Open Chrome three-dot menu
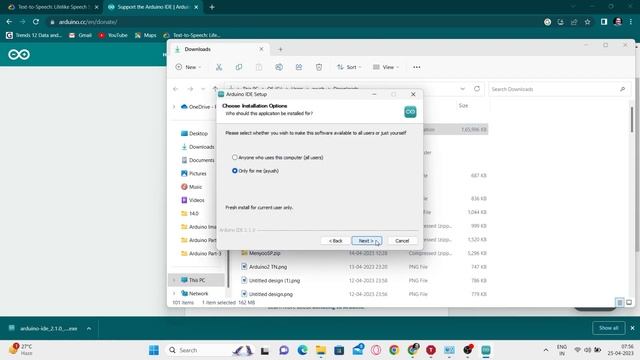The image size is (640, 360). click(631, 22)
